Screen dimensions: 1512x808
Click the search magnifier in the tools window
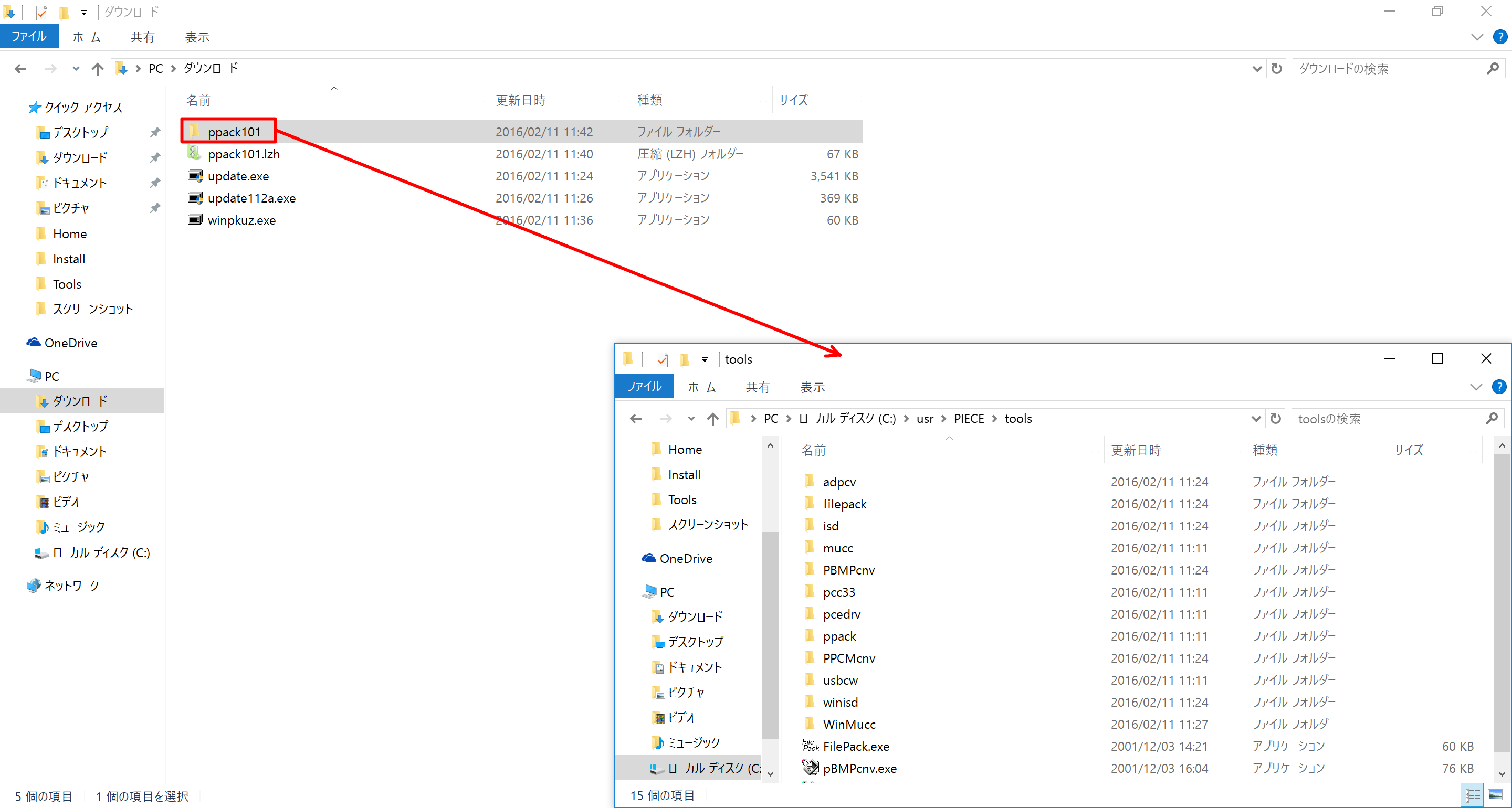(1492, 418)
